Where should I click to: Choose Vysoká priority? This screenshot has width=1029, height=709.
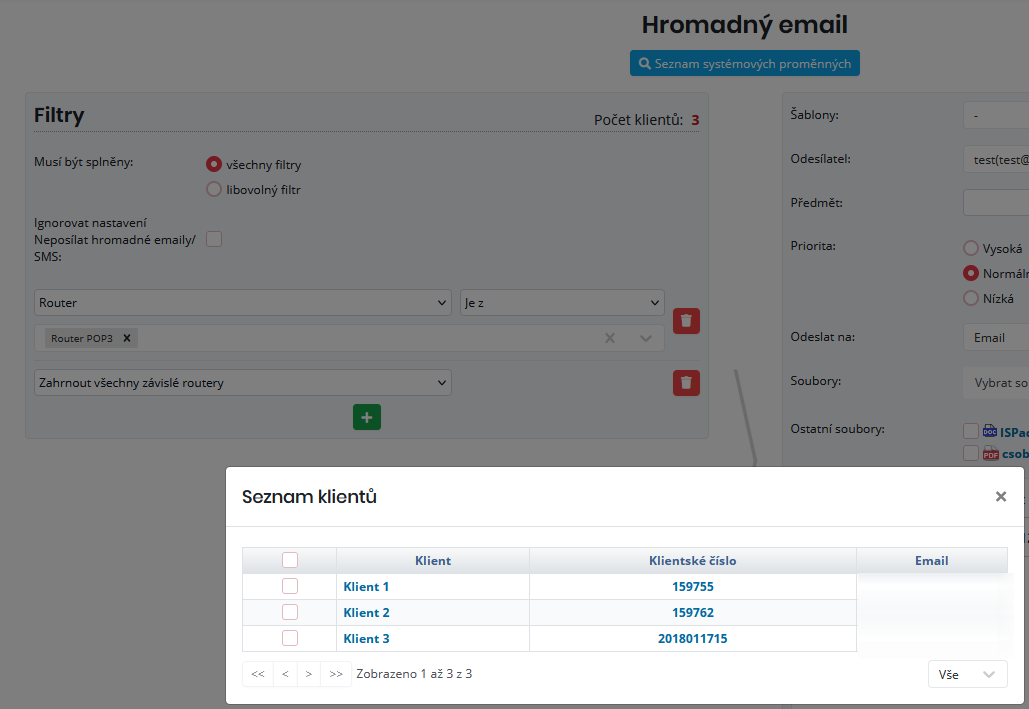click(x=971, y=248)
